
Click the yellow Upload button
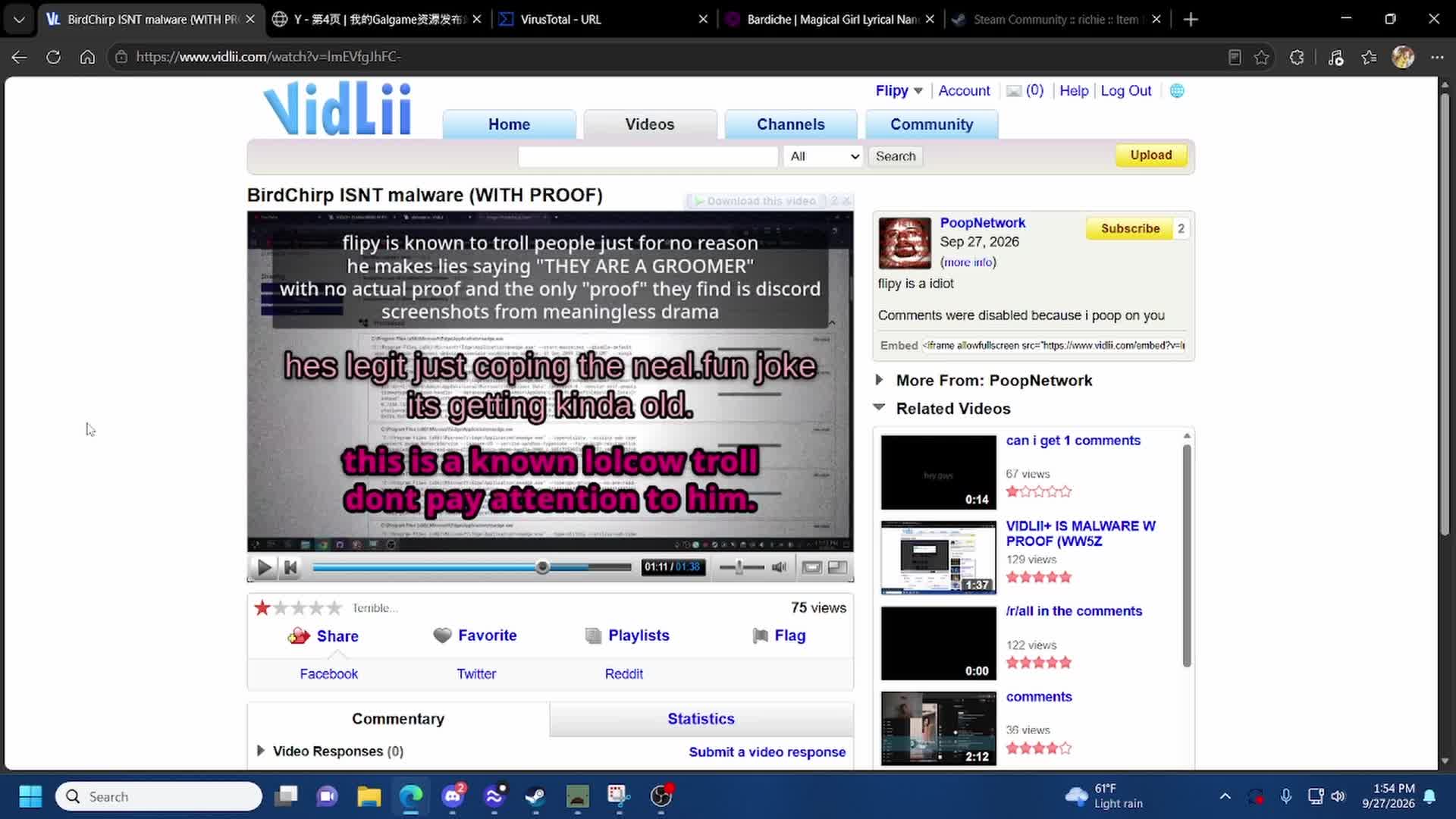pyautogui.click(x=1150, y=155)
